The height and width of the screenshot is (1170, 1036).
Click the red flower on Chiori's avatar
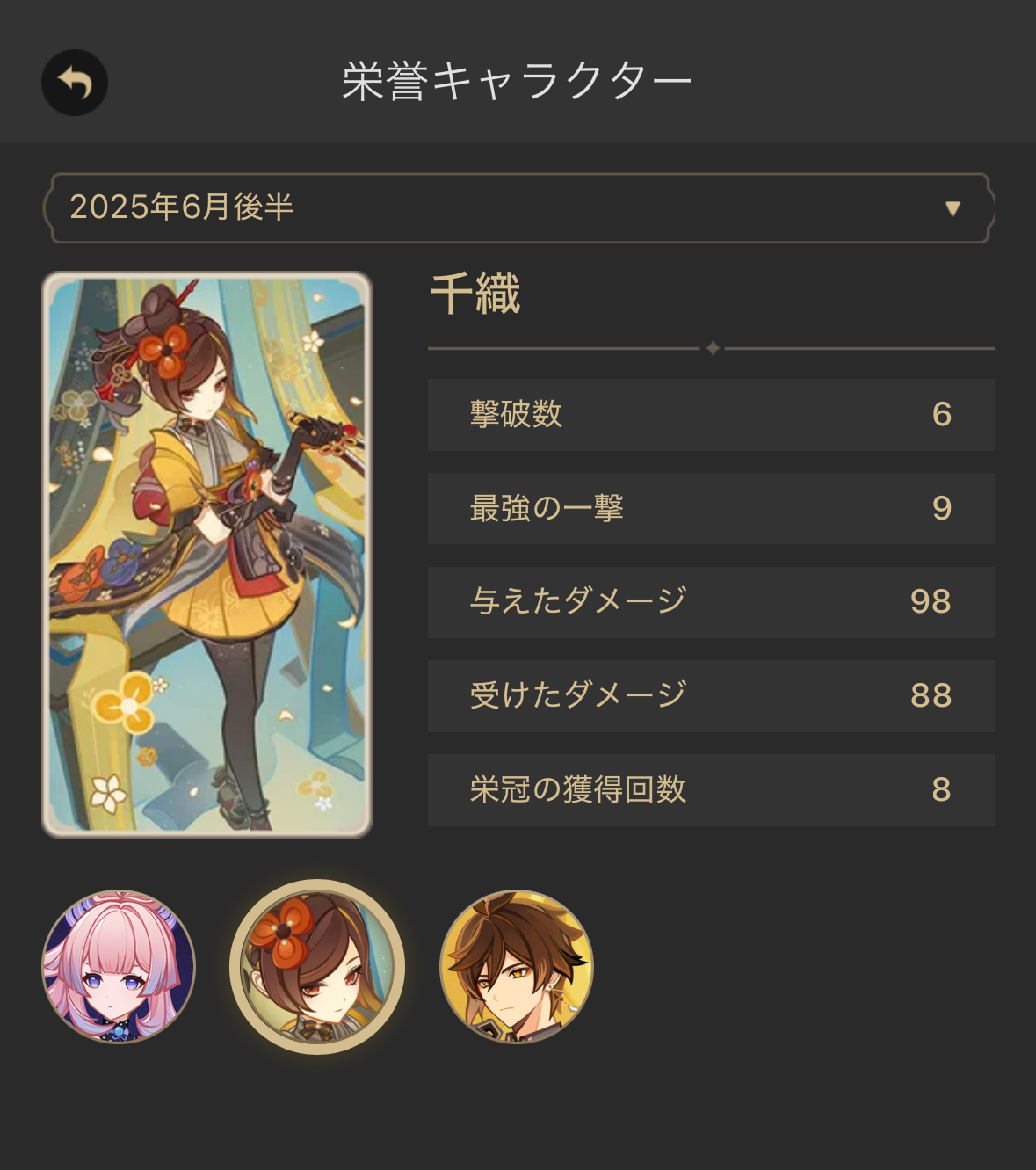point(280,931)
